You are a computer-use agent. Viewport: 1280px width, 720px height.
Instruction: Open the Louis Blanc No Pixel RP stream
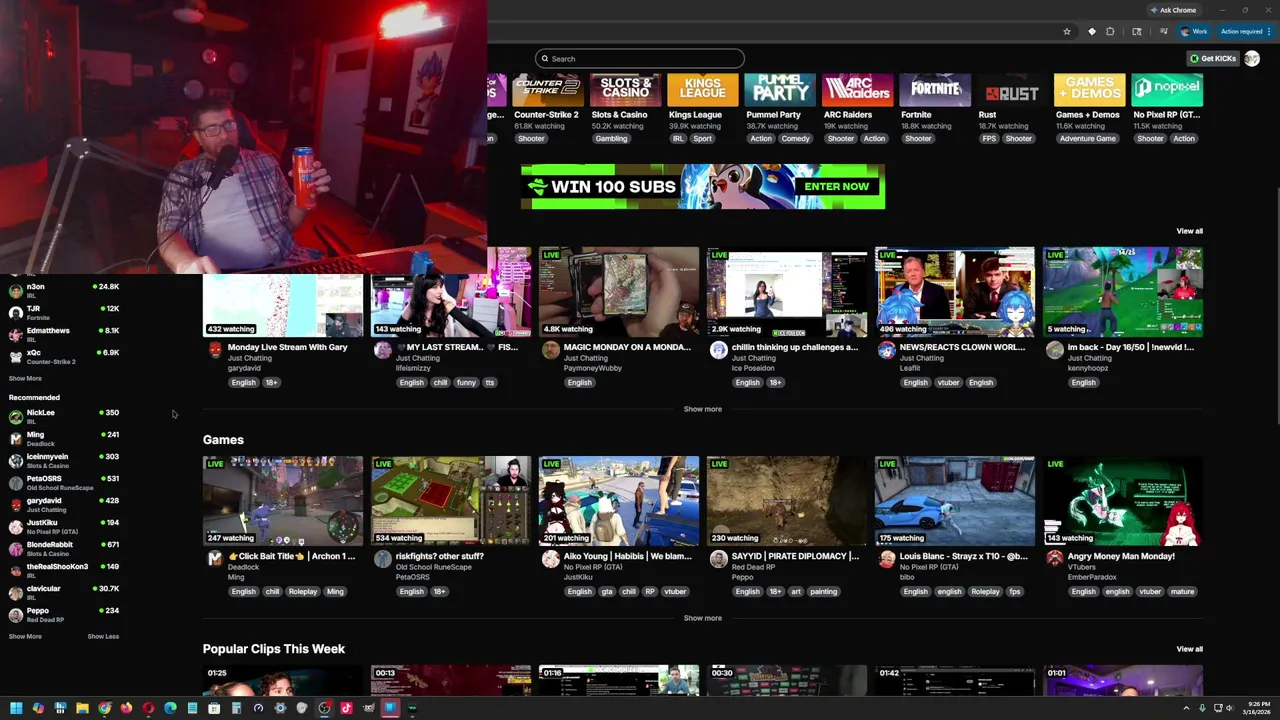pyautogui.click(x=955, y=501)
